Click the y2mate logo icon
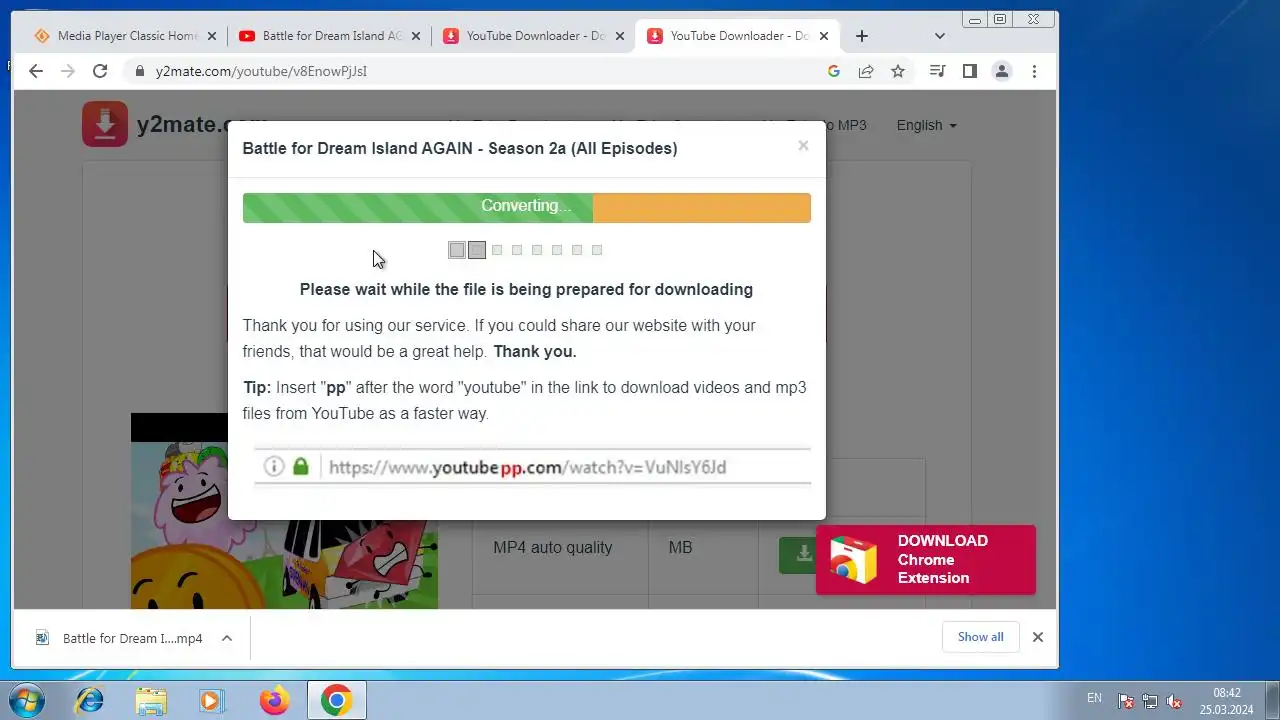Image resolution: width=1280 pixels, height=720 pixels. [105, 124]
